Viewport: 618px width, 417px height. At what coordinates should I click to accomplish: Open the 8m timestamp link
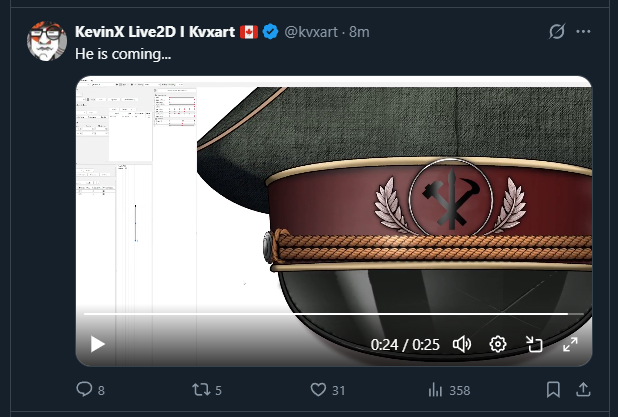tap(359, 32)
